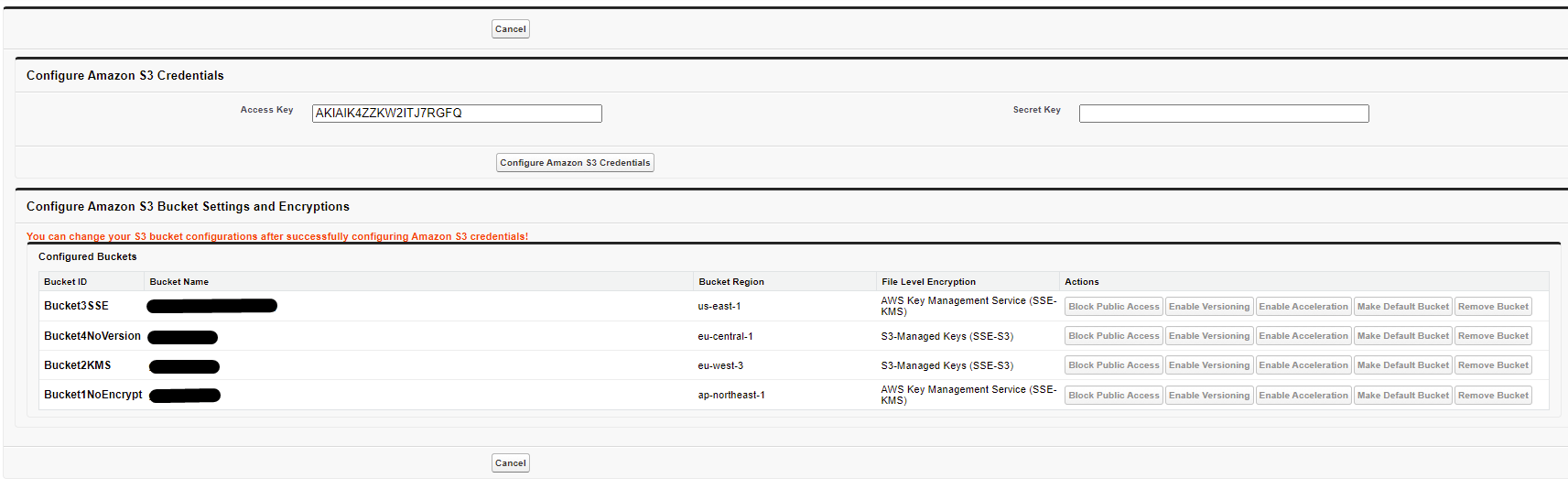Remove the Bucket3SSE bucket

[1492, 307]
